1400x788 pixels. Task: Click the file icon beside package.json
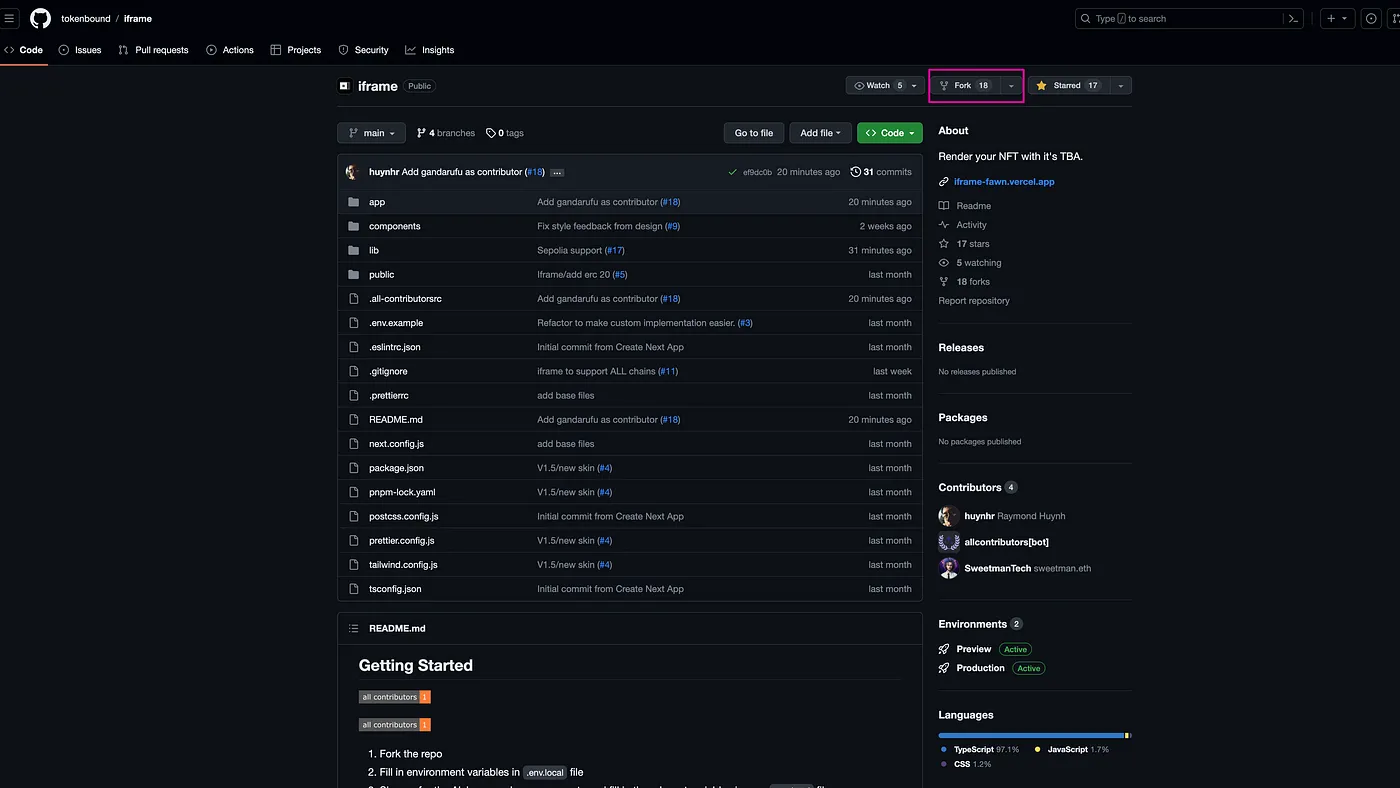pyautogui.click(x=353, y=468)
